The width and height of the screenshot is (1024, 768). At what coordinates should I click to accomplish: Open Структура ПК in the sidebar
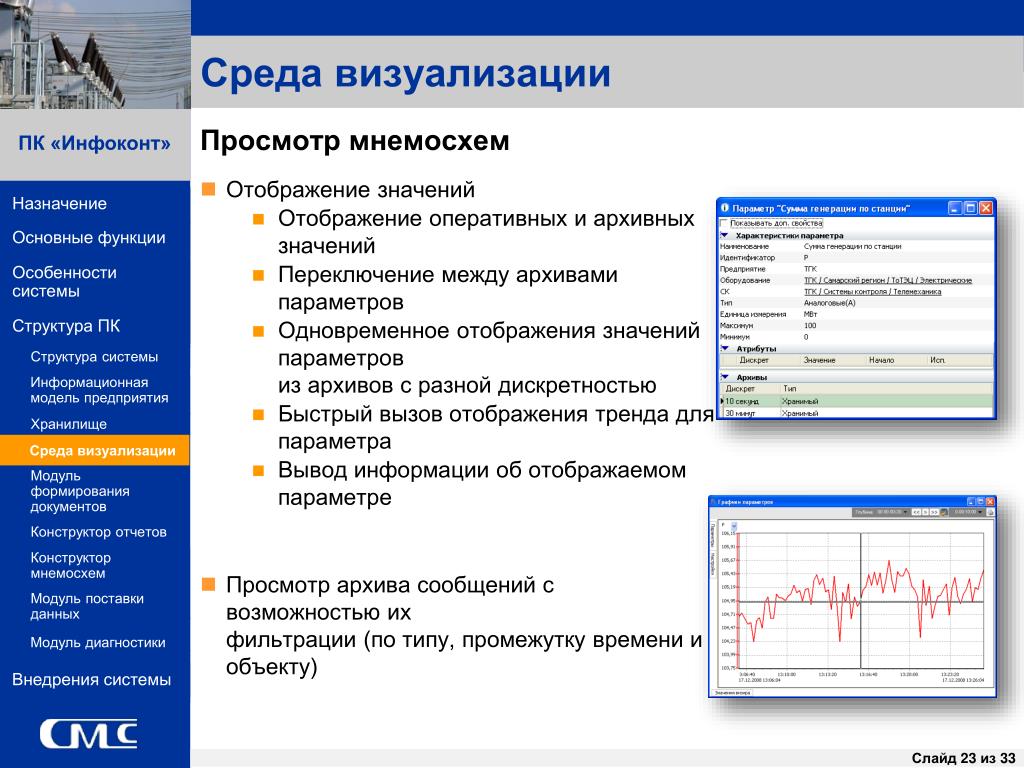coord(66,326)
